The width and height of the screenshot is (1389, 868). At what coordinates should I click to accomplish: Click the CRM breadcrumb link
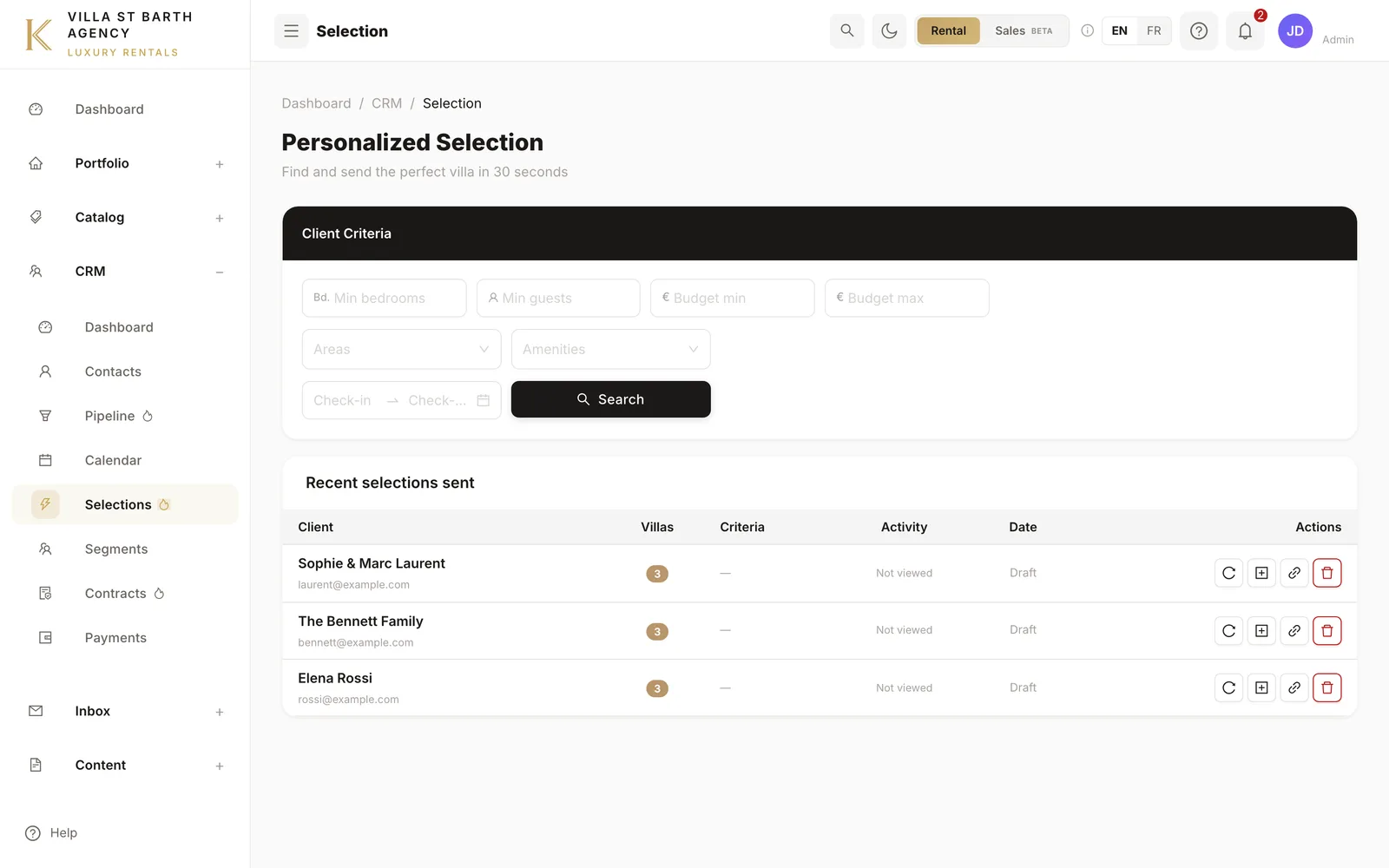[x=386, y=103]
